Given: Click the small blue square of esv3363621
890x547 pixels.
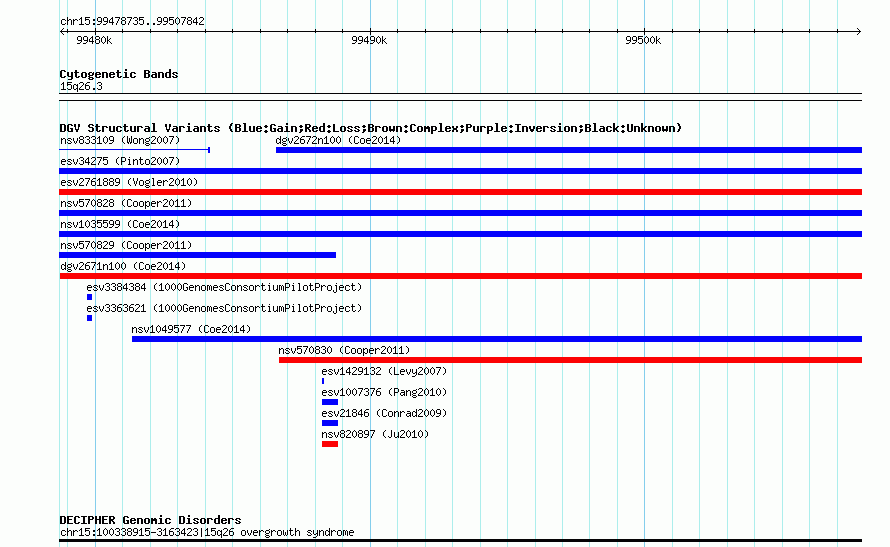Looking at the screenshot, I should click(x=89, y=318).
